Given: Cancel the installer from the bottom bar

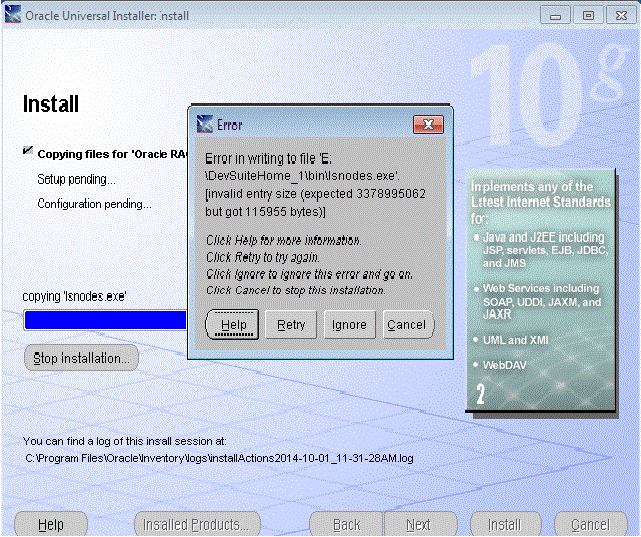Looking at the screenshot, I should coord(589,525).
